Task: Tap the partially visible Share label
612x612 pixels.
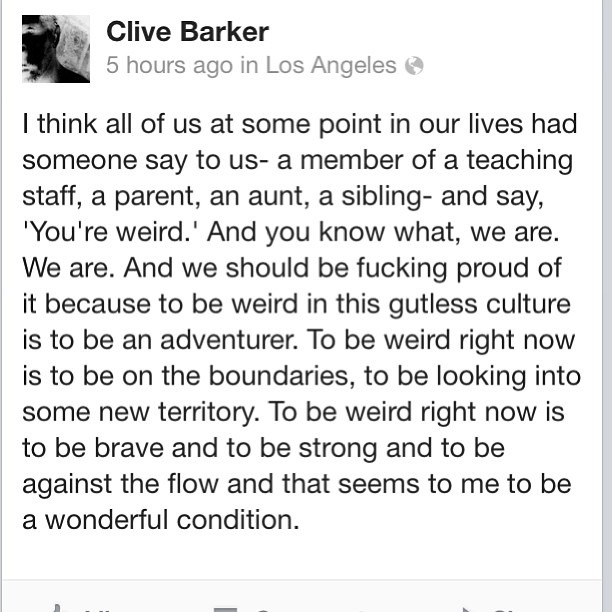Action: [507, 610]
